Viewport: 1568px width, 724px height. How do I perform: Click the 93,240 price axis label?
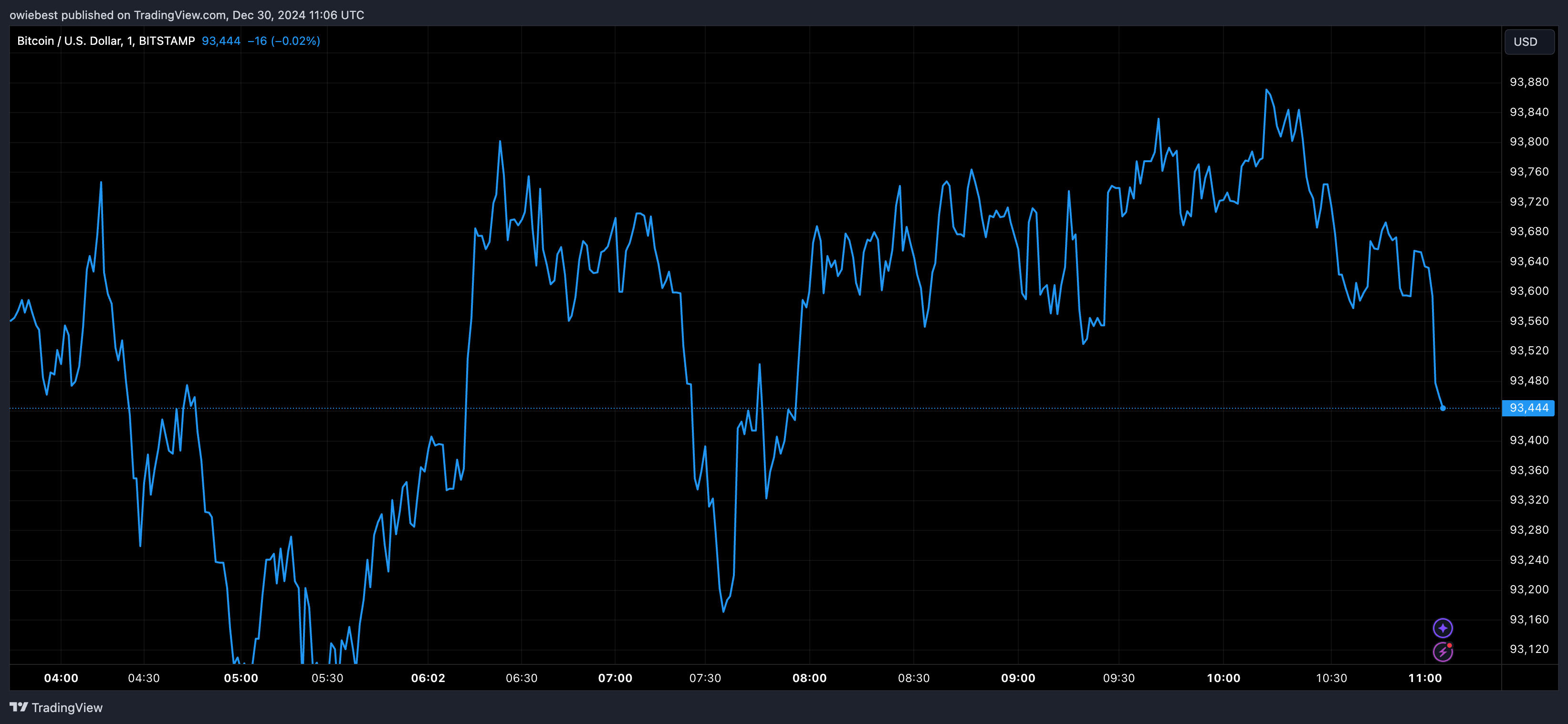1529,560
